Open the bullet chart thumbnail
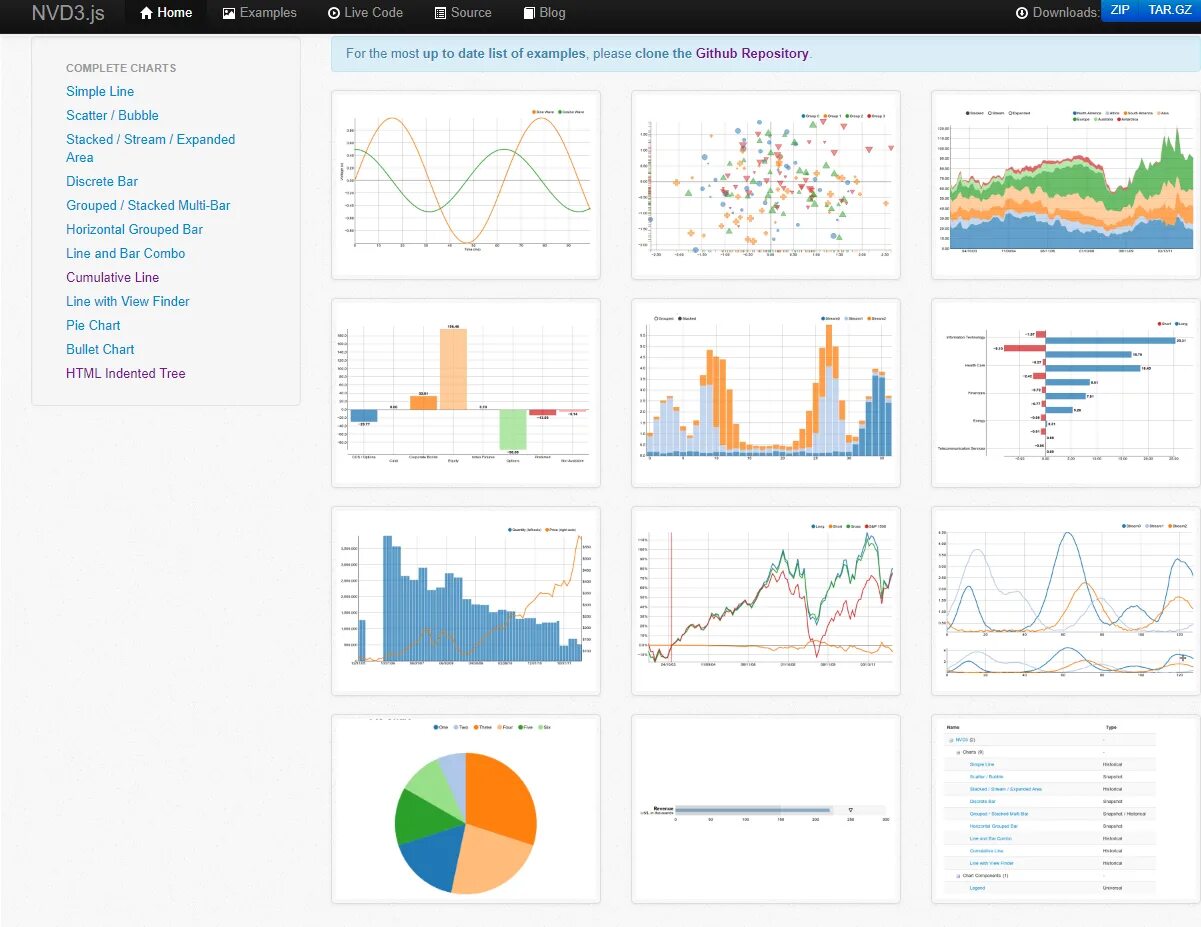Viewport: 1201px width, 927px height. tap(766, 809)
